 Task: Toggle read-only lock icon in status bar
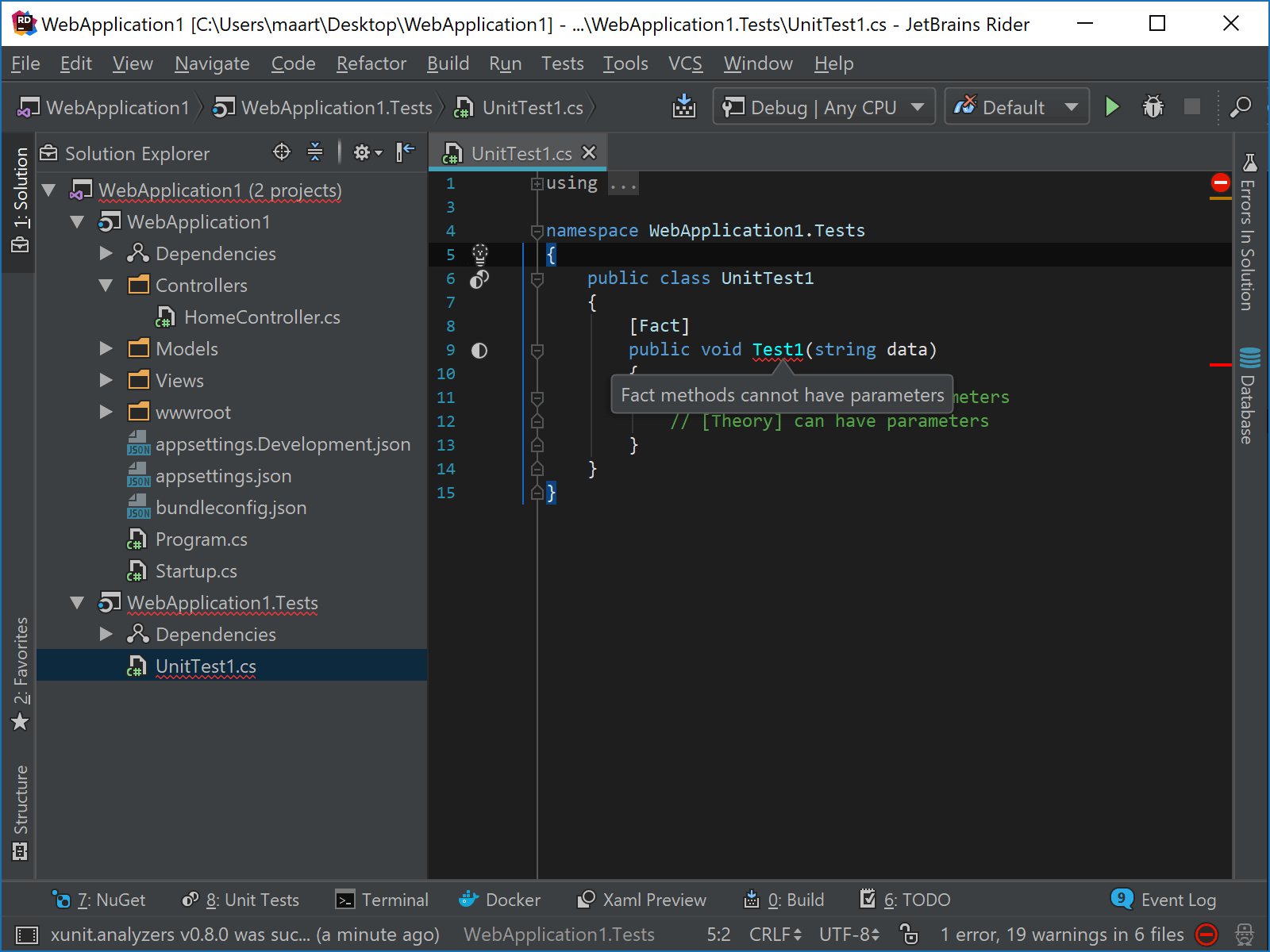(909, 935)
